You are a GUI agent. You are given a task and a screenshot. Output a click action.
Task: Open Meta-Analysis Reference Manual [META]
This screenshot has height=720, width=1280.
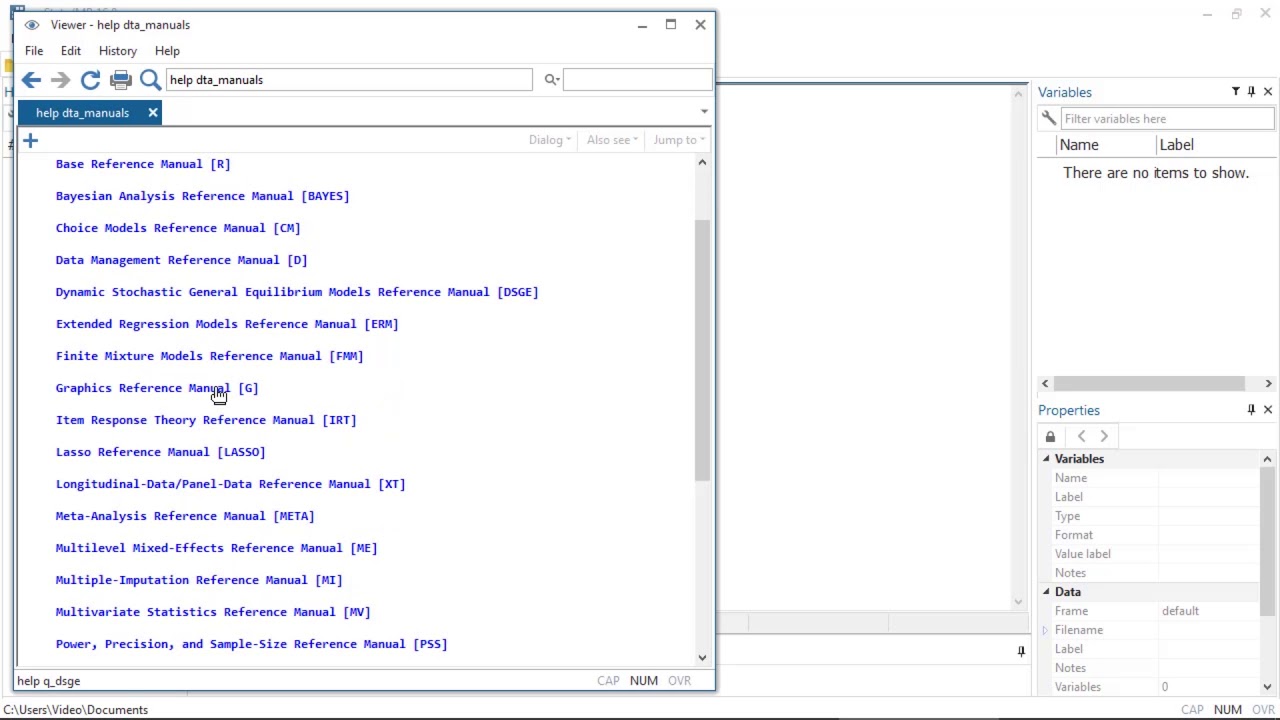click(x=185, y=516)
